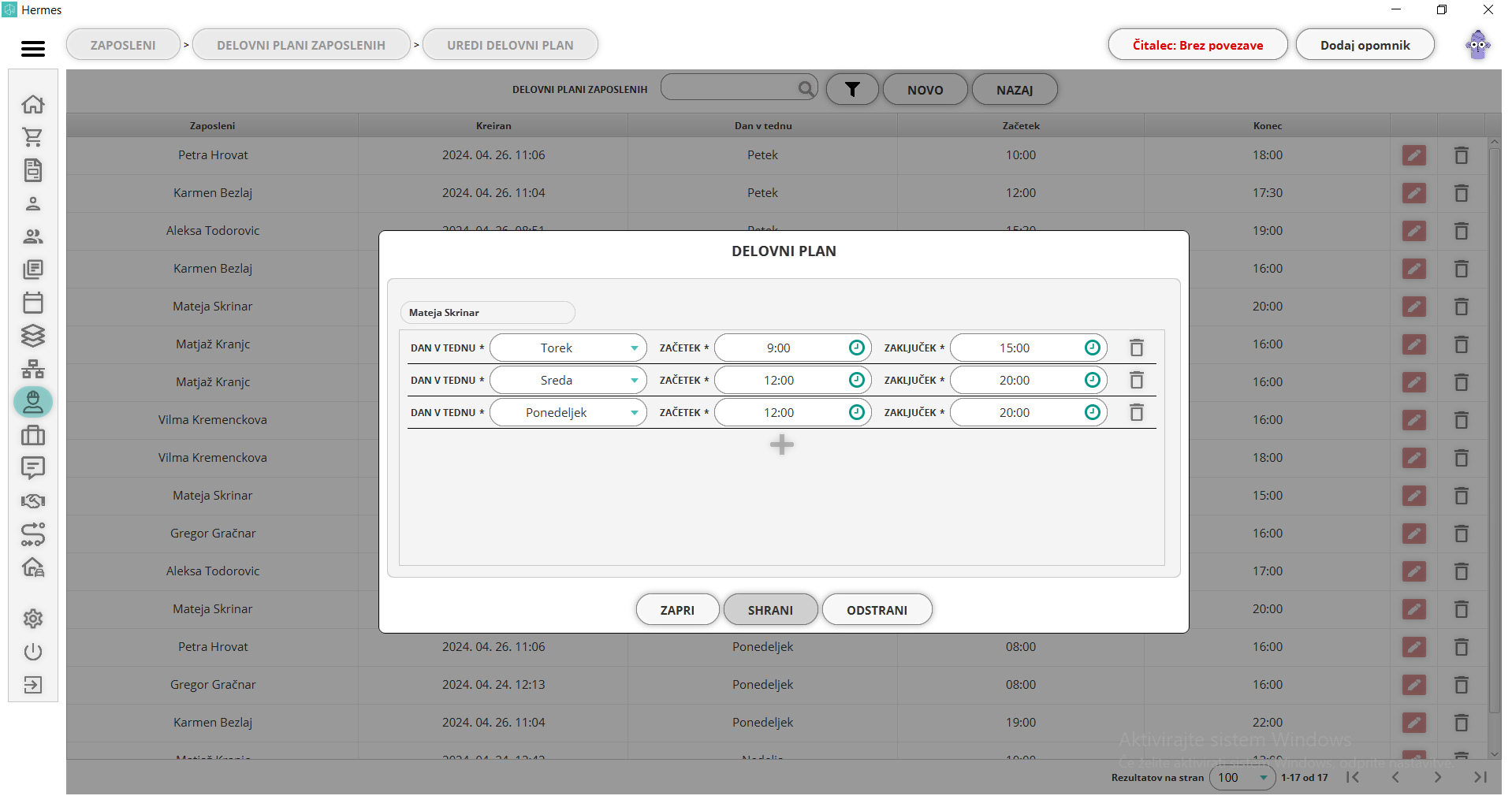The height and width of the screenshot is (807, 1512).
Task: Open the people group sidebar icon
Action: (33, 236)
